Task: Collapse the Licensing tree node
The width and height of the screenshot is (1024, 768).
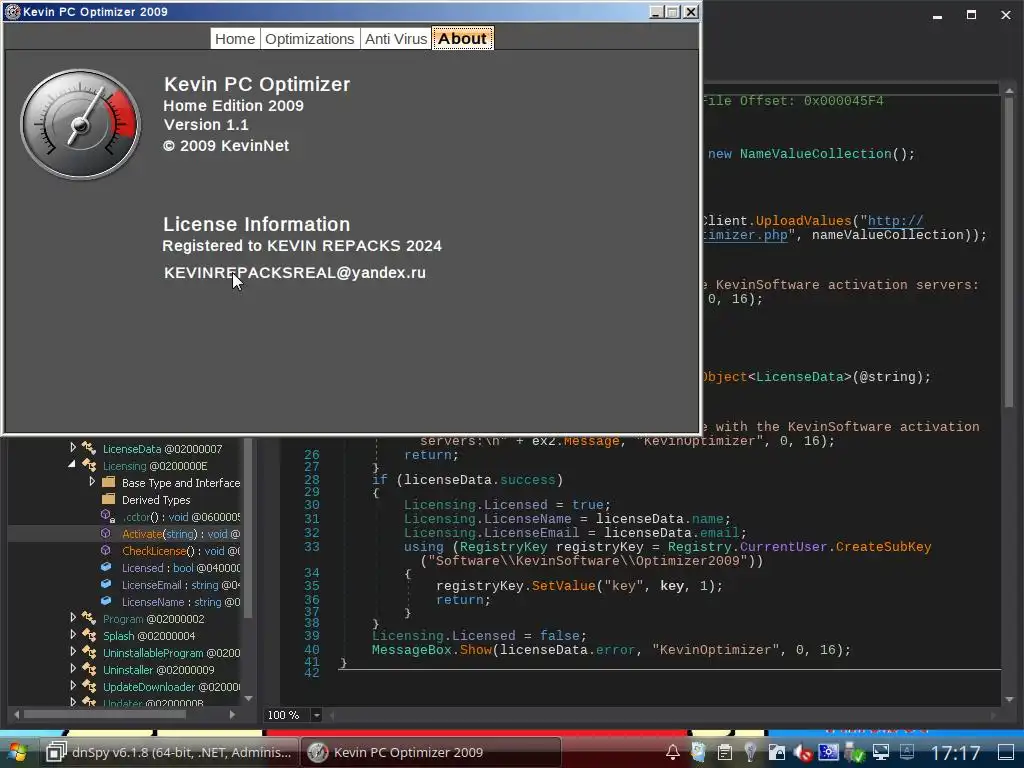Action: [72, 464]
